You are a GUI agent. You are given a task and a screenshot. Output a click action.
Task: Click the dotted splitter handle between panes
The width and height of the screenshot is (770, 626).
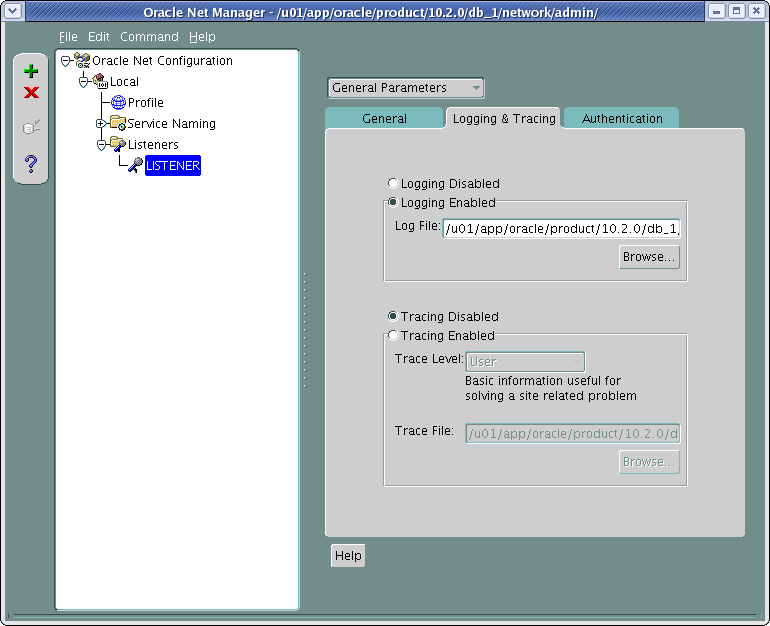click(x=305, y=330)
